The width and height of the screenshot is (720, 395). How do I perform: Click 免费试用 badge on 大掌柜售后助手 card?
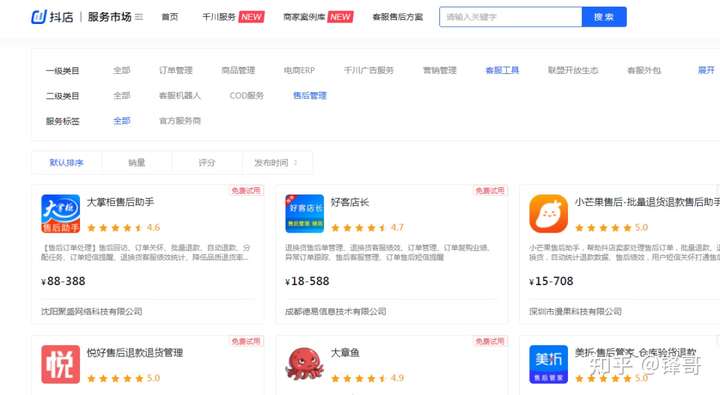pyautogui.click(x=246, y=190)
